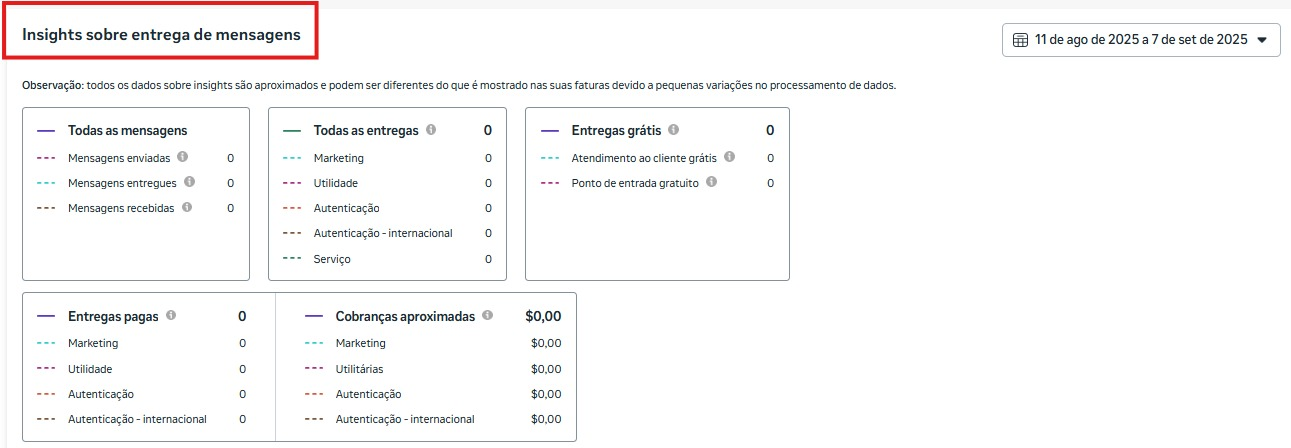Toggle Utilidade series under Entregas pagas

tap(90, 369)
